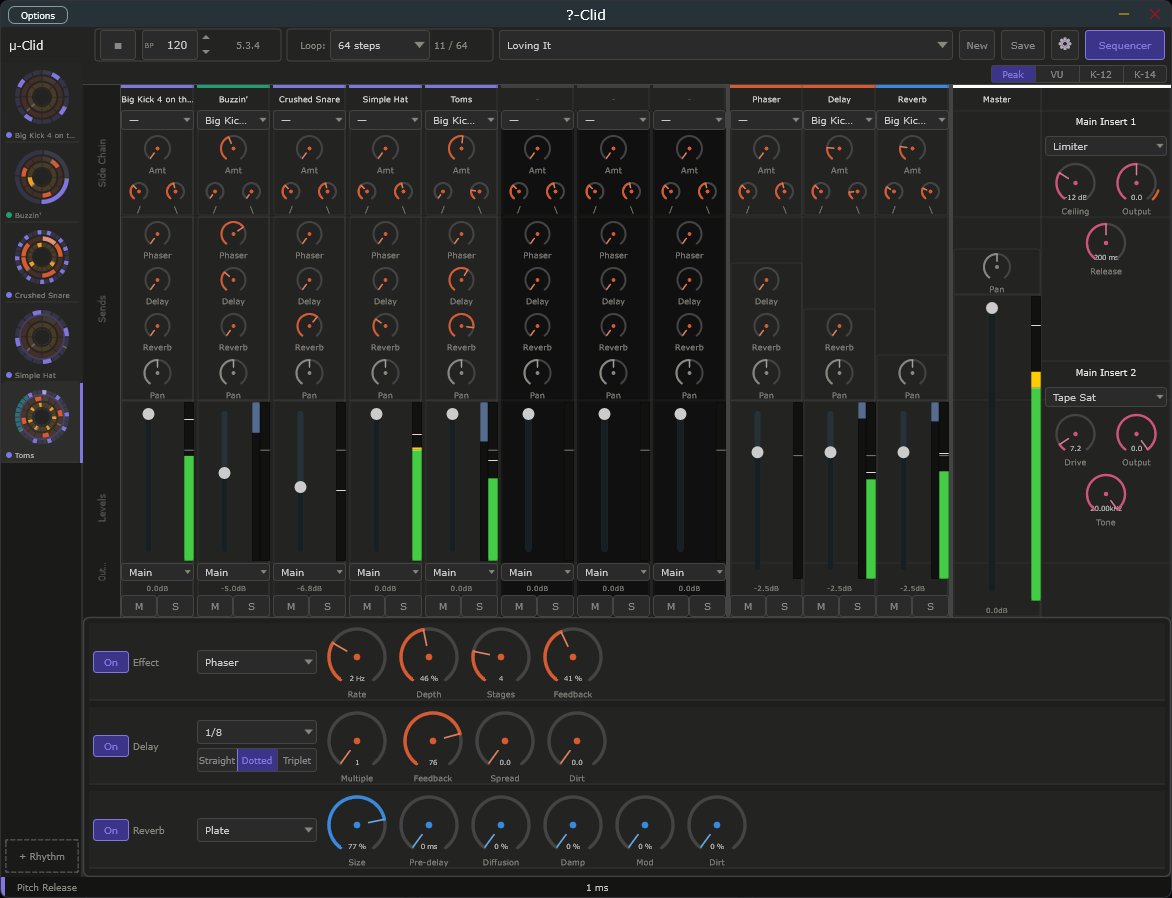Select Triplet delay timing
Viewport: 1172px width, 898px height.
[x=297, y=760]
